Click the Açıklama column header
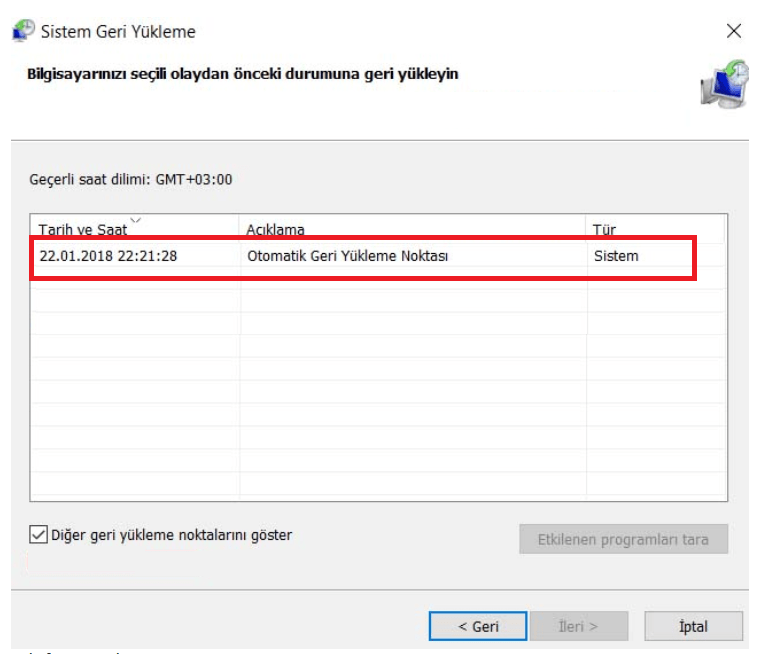This screenshot has width=759, height=654. [x=412, y=228]
